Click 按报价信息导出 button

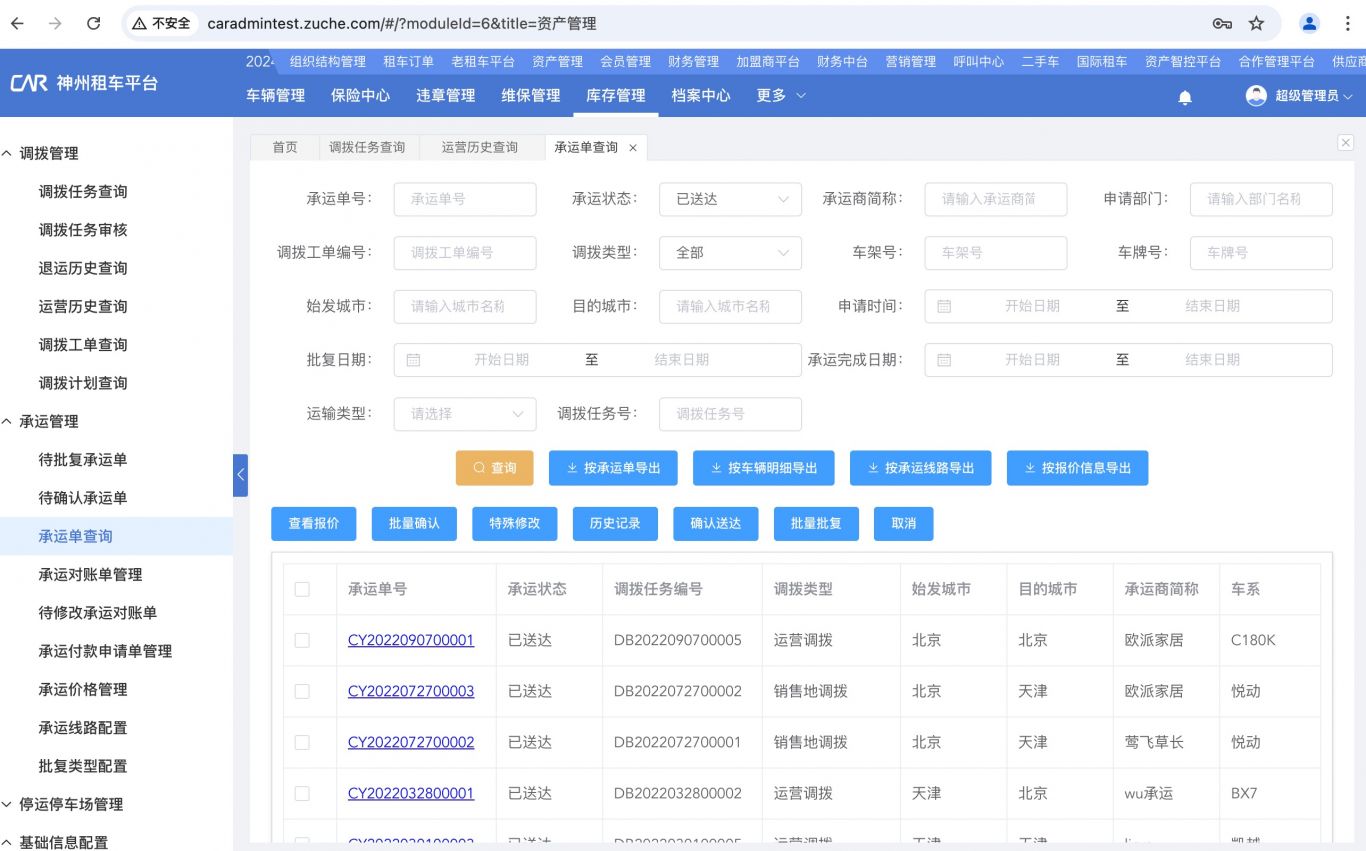(x=1077, y=468)
